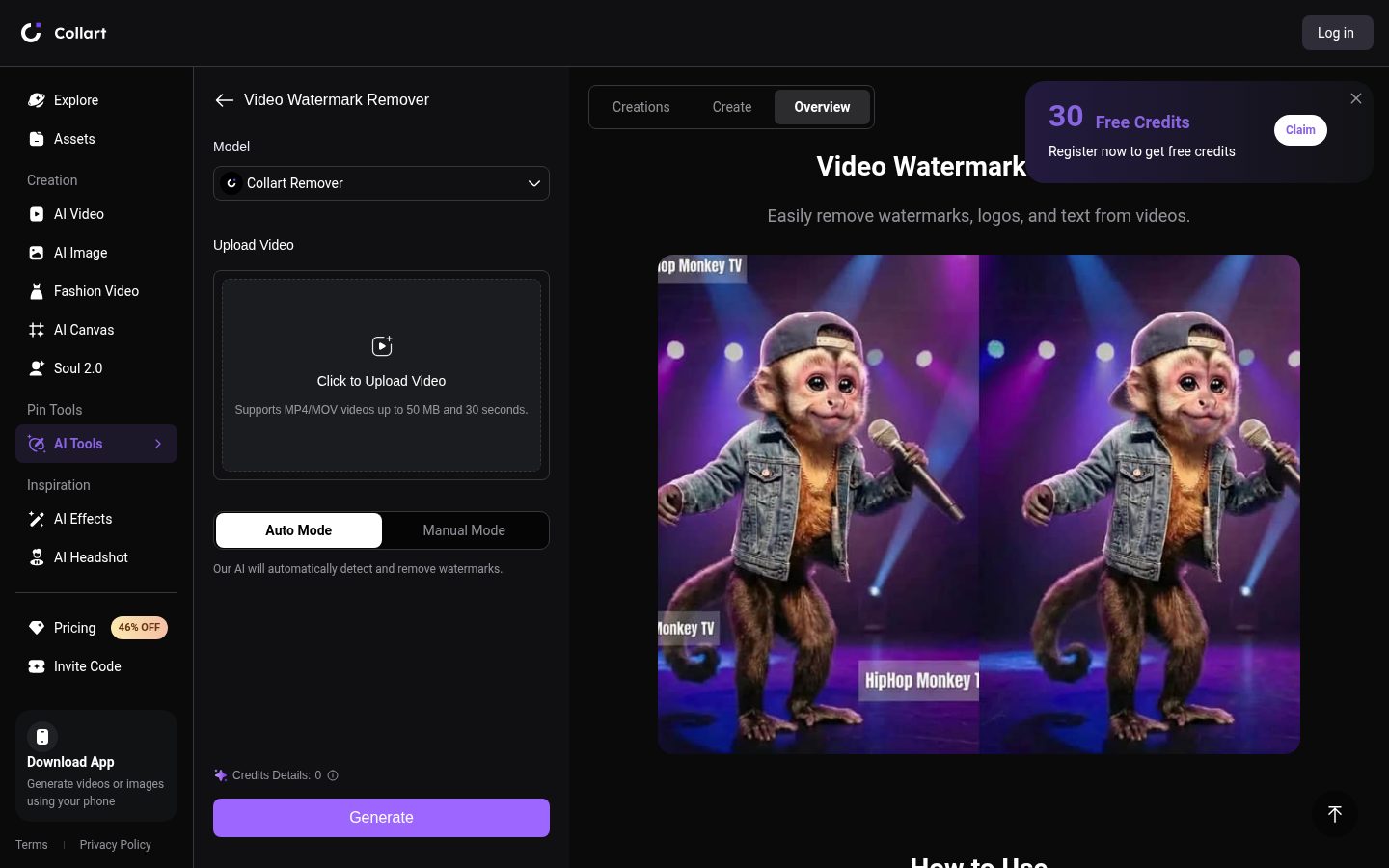Viewport: 1389px width, 868px height.
Task: Click the 46% OFF badge
Action: point(139,628)
